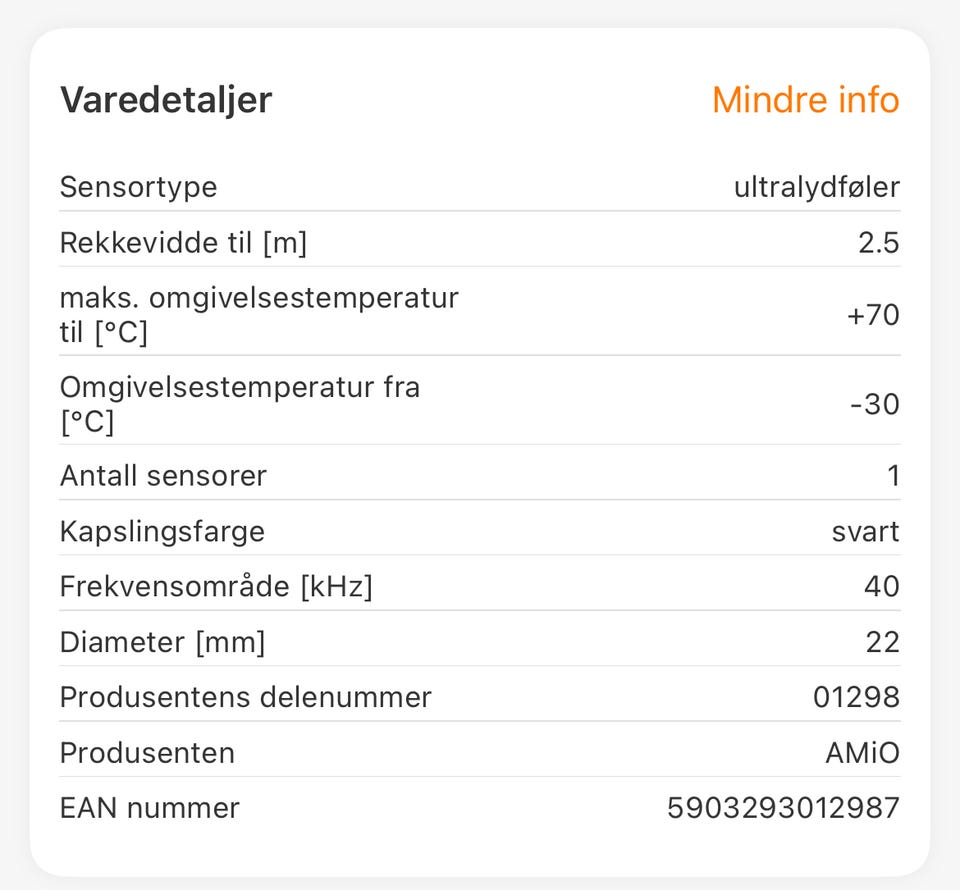This screenshot has width=960, height=890.
Task: Click the 22 diameter value
Action: point(882,642)
